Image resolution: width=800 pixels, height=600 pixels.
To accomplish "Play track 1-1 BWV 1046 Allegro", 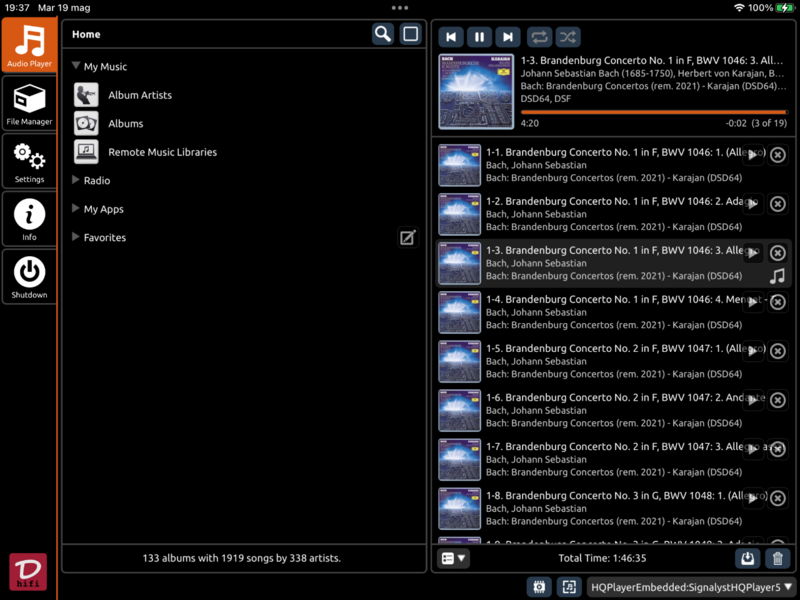I will [x=753, y=155].
